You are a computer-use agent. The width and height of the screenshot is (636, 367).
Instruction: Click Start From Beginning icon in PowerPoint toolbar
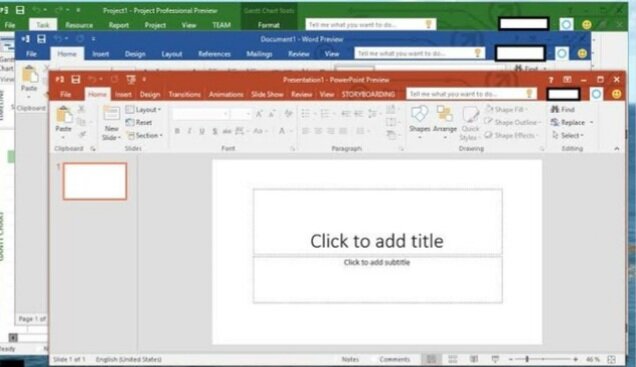(131, 79)
